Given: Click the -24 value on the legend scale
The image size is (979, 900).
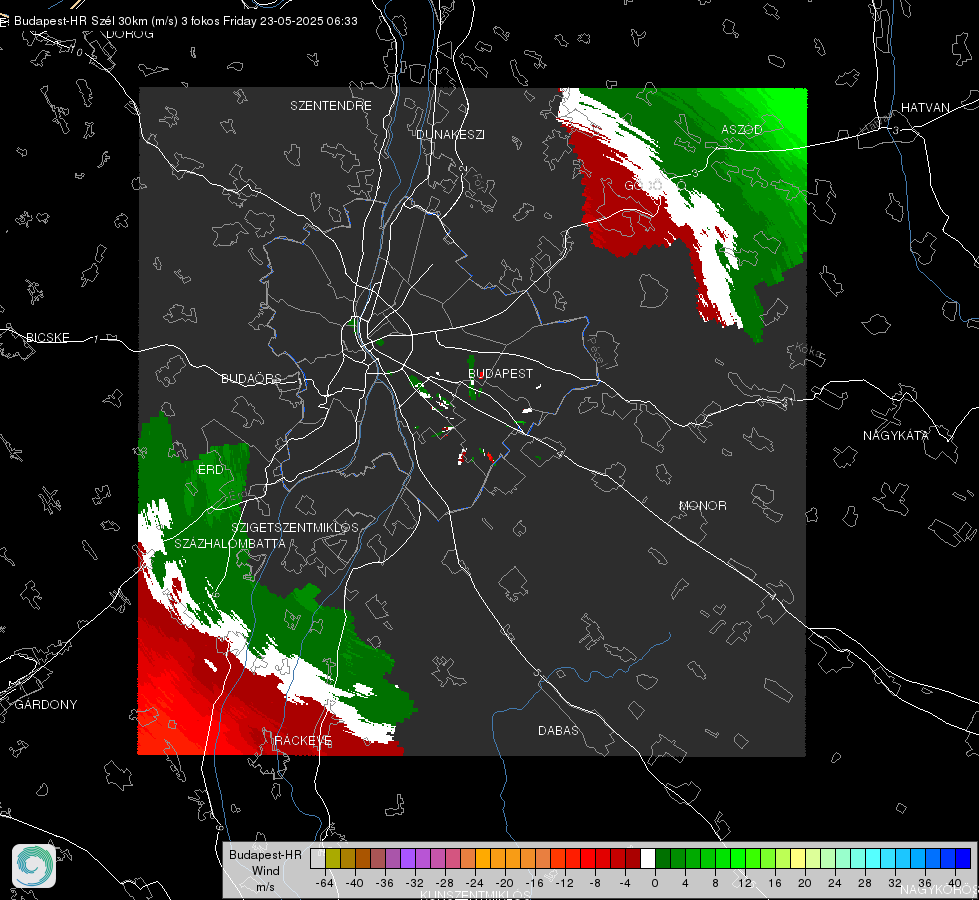Looking at the screenshot, I should 475,883.
